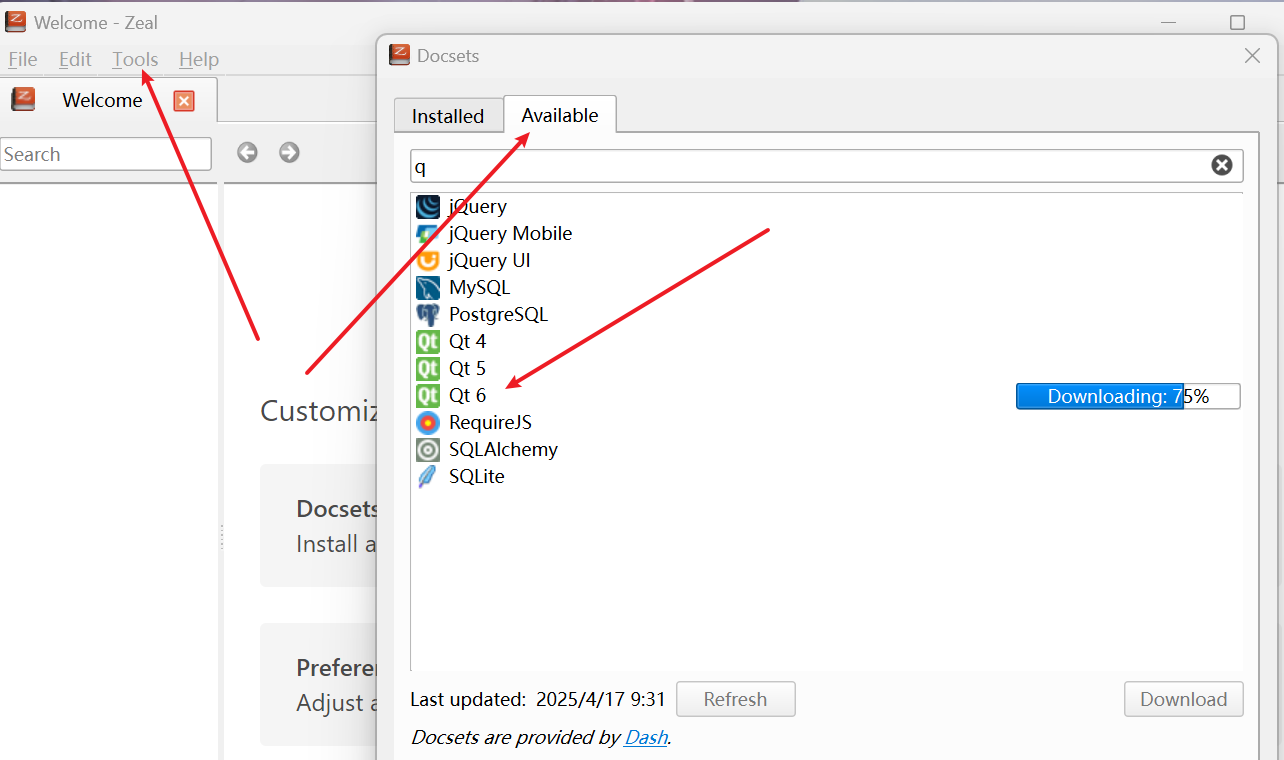Screen dimensions: 1284x760
Task: Click the Qt 6 logo icon
Action: coord(428,396)
